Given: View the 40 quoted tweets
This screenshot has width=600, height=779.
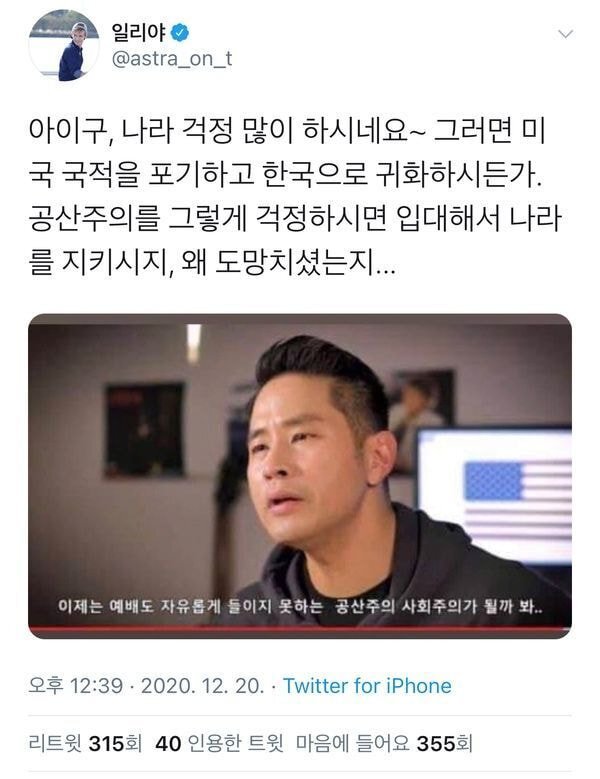Looking at the screenshot, I should tap(220, 744).
